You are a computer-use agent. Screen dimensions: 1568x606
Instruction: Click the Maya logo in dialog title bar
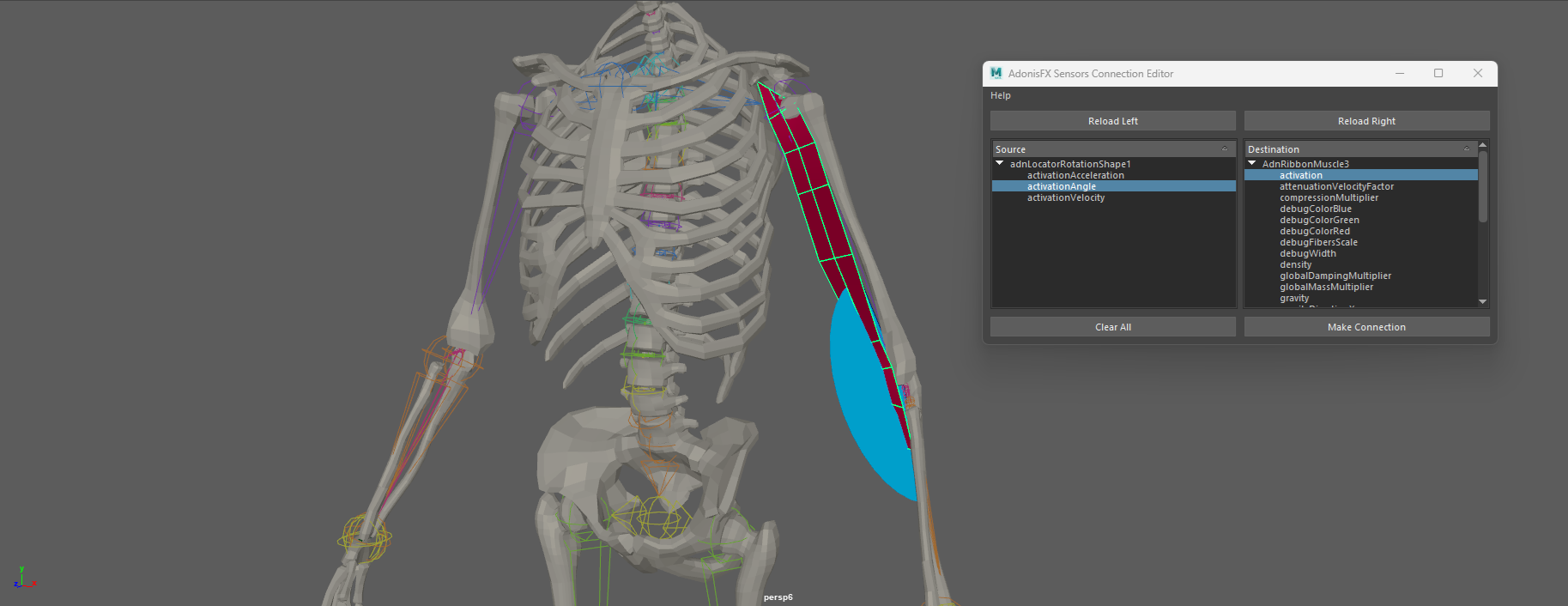tap(996, 74)
